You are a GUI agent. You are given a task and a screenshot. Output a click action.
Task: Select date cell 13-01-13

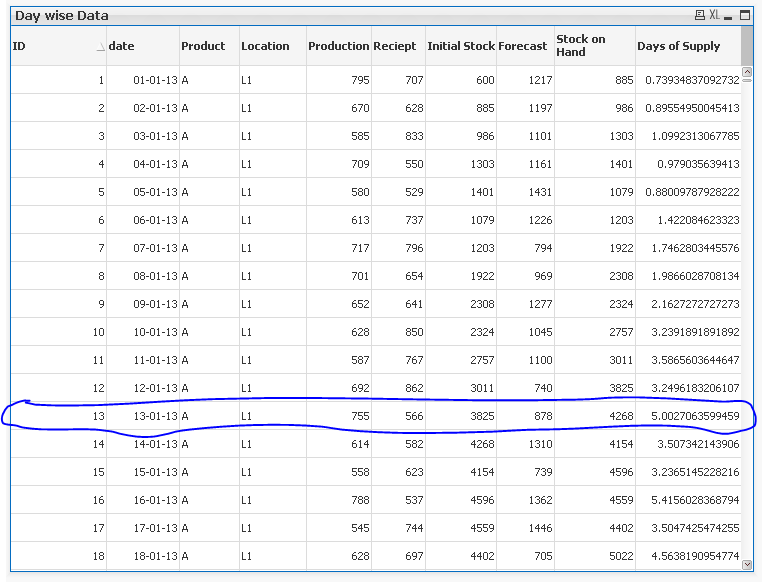[155, 416]
